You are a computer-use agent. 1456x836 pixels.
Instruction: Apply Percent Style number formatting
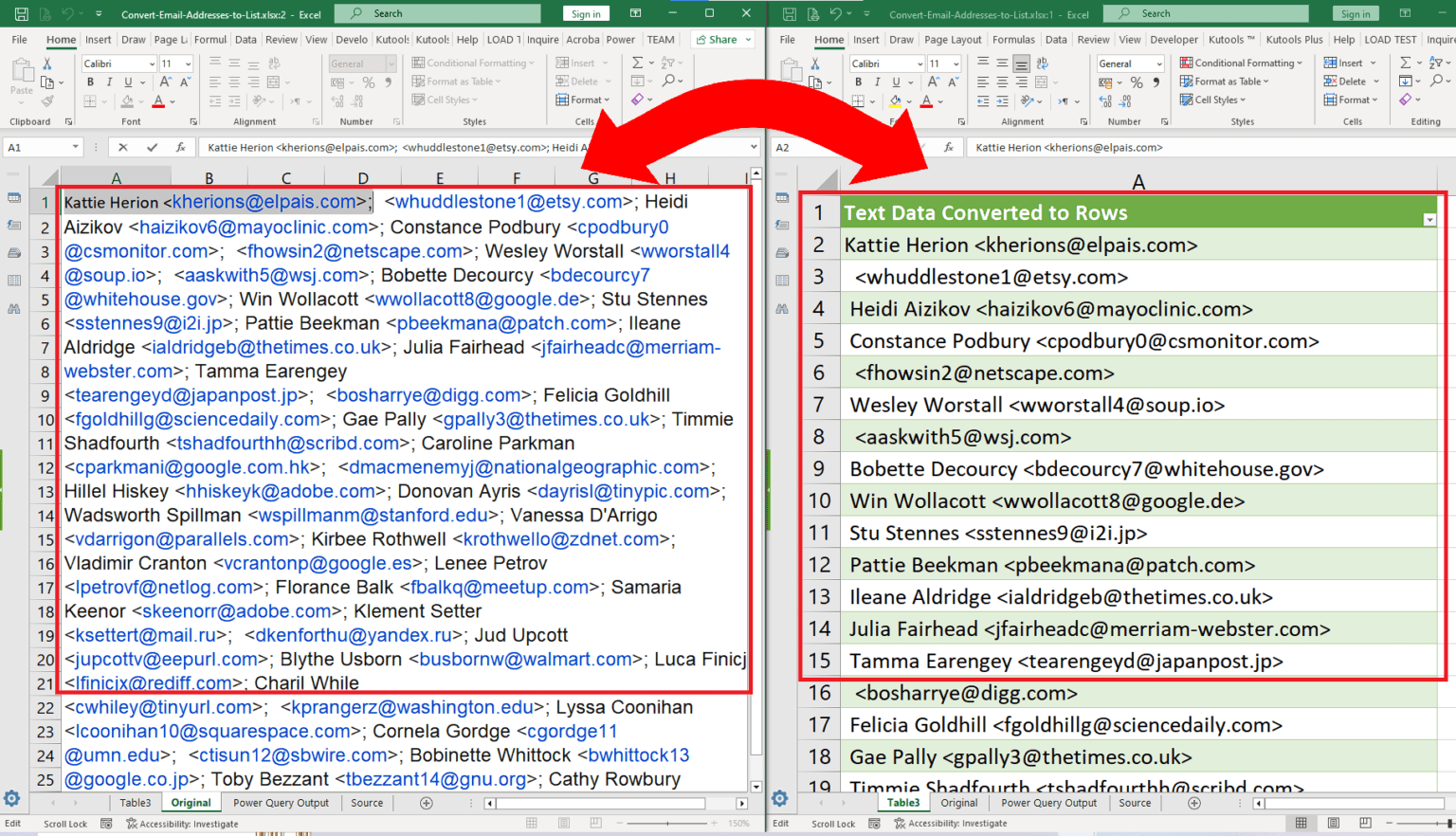pos(368,82)
